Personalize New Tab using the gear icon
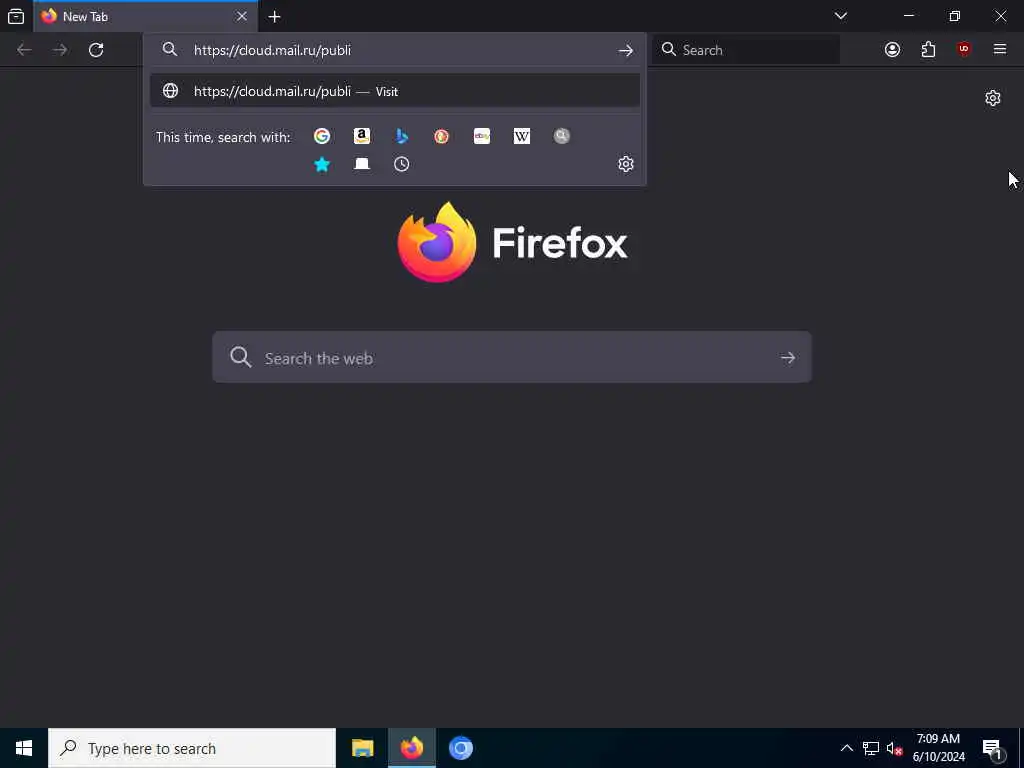1024x768 pixels. click(x=993, y=98)
